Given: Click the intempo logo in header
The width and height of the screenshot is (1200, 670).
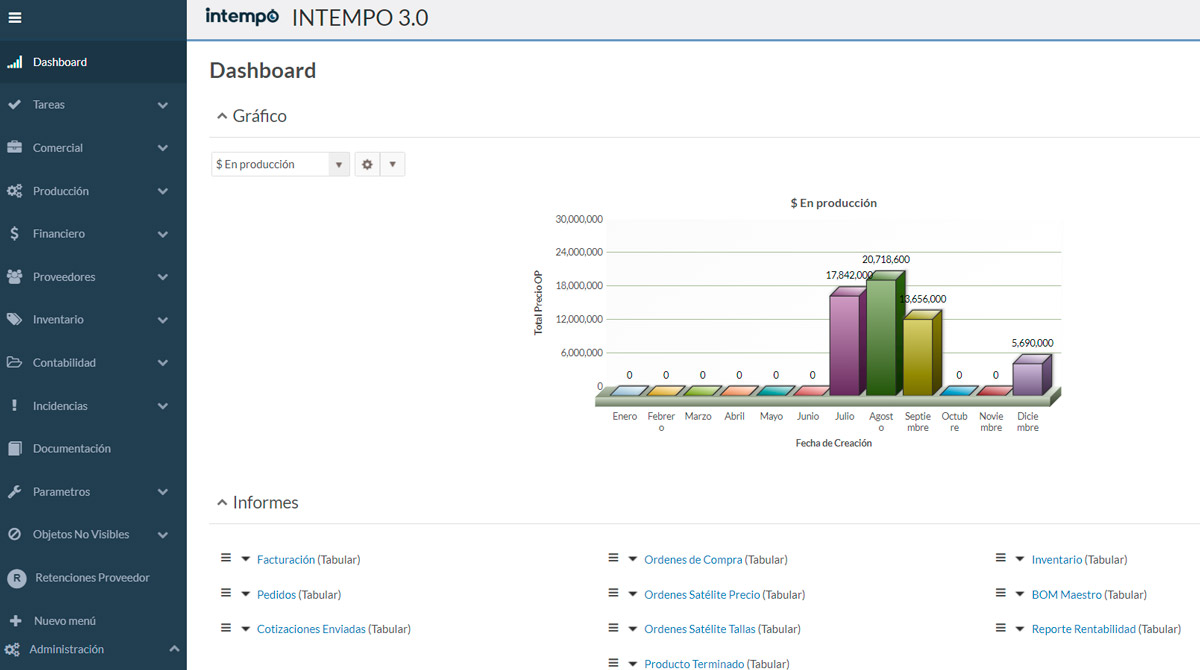Looking at the screenshot, I should coord(241,17).
